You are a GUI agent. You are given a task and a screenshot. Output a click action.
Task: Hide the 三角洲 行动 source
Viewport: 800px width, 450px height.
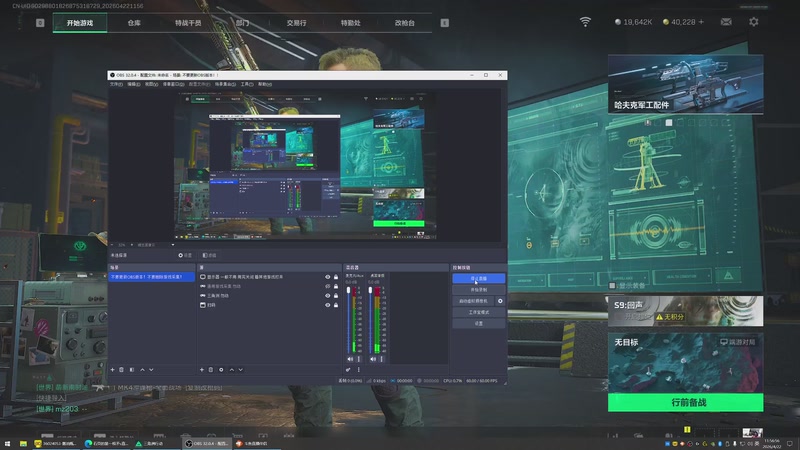[x=328, y=295]
